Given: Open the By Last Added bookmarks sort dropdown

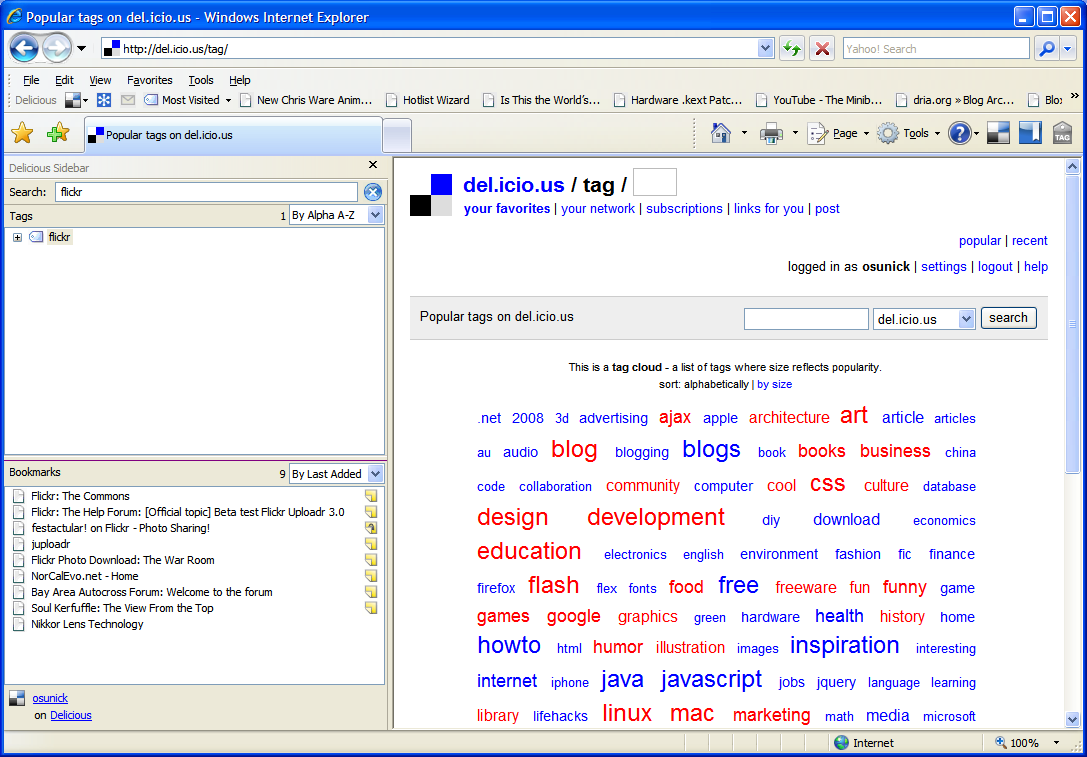Looking at the screenshot, I should tap(375, 473).
